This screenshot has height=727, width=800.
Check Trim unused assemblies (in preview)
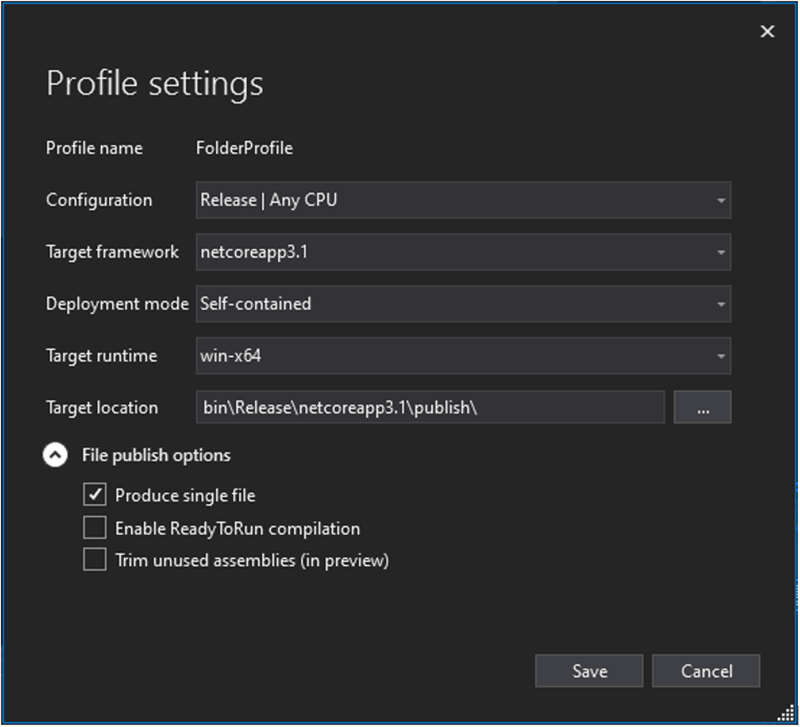pyautogui.click(x=95, y=560)
